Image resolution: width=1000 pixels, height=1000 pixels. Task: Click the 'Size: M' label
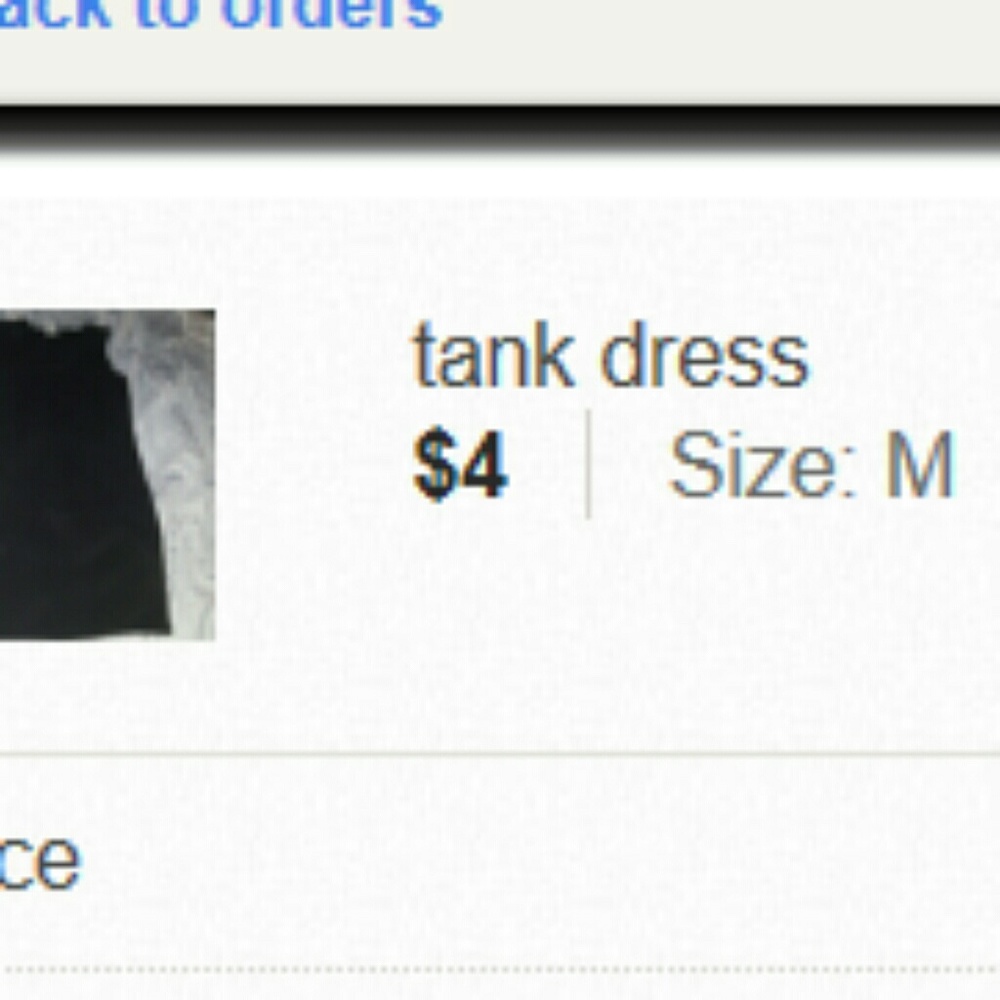[x=811, y=464]
